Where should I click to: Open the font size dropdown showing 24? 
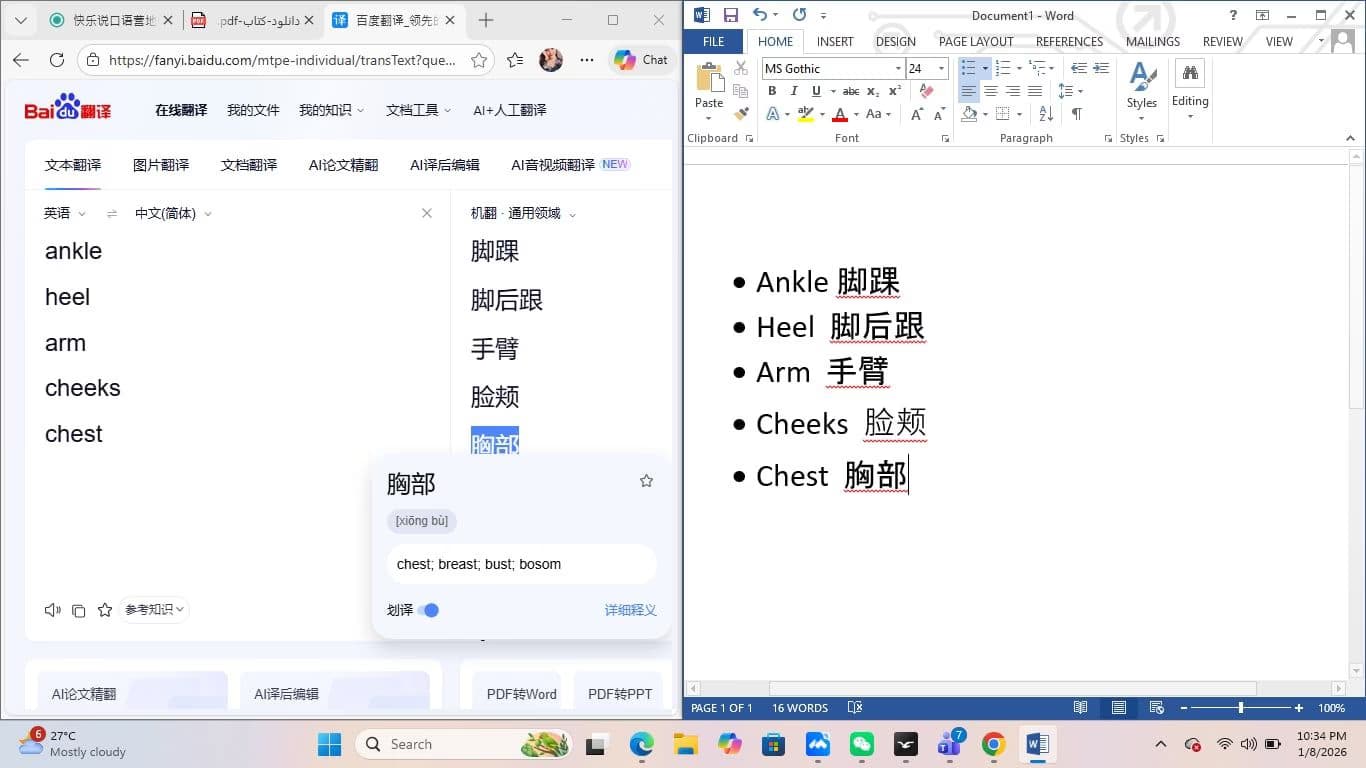tap(940, 68)
